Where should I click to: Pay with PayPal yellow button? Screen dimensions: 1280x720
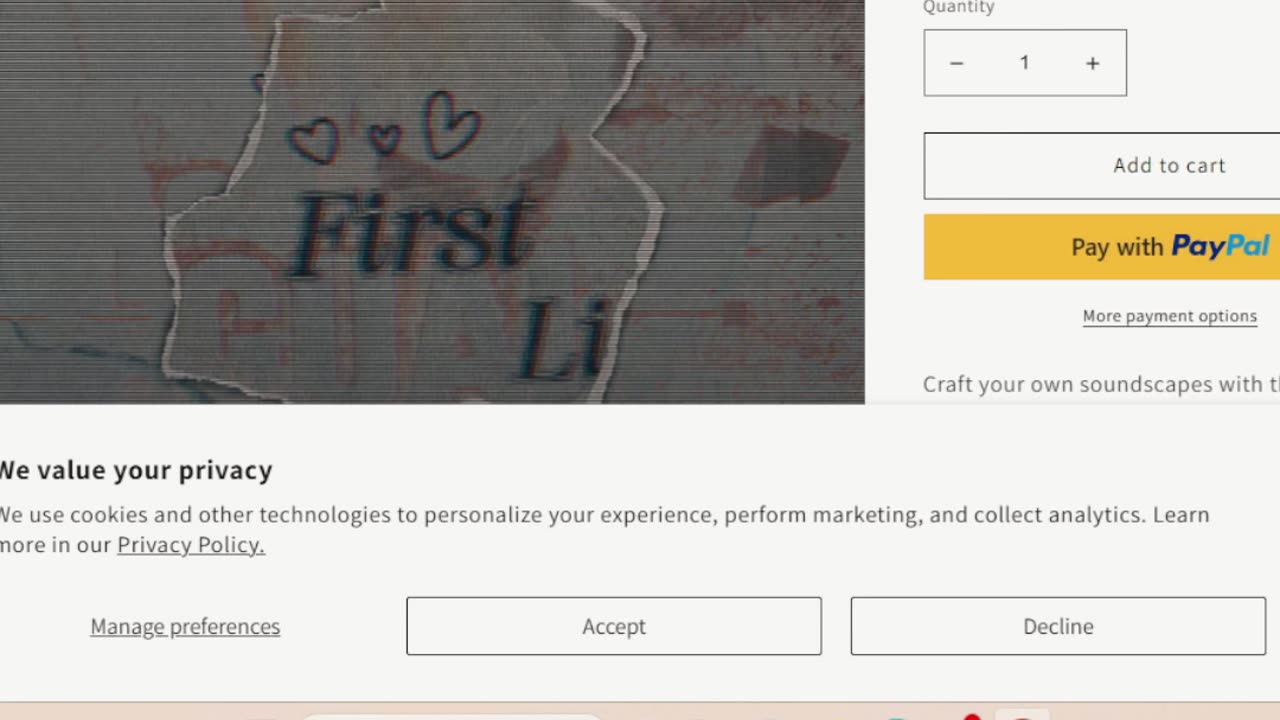(1102, 247)
